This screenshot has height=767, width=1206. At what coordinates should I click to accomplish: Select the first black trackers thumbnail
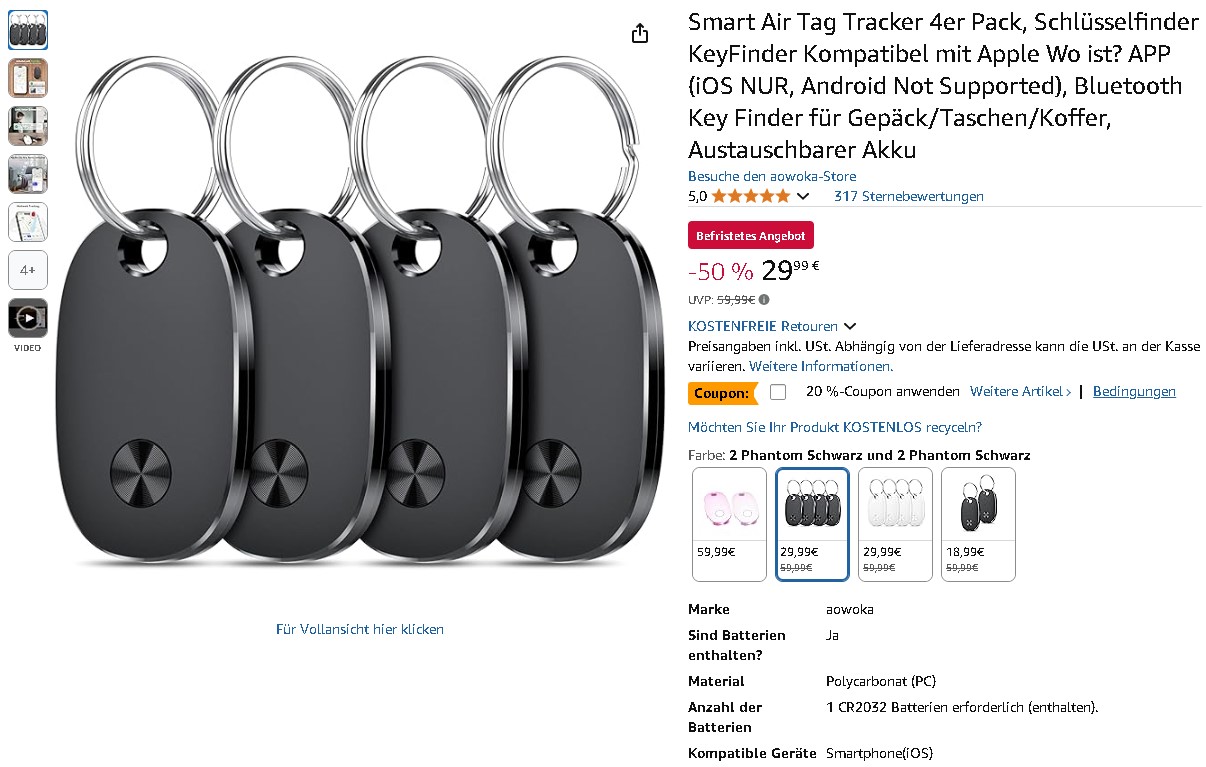[28, 30]
